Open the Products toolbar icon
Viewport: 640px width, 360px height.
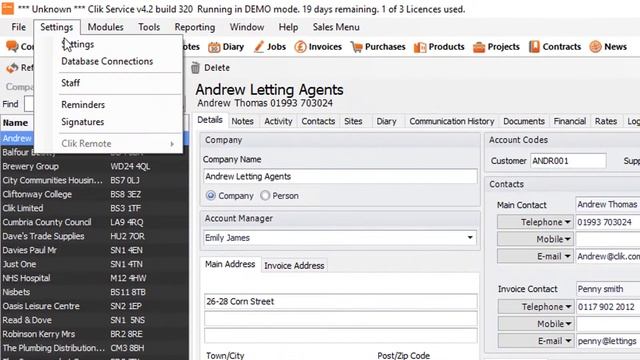click(420, 47)
